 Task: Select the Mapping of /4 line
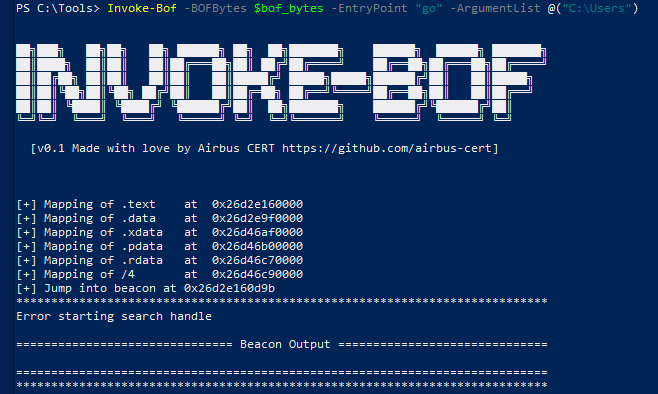(x=159, y=274)
